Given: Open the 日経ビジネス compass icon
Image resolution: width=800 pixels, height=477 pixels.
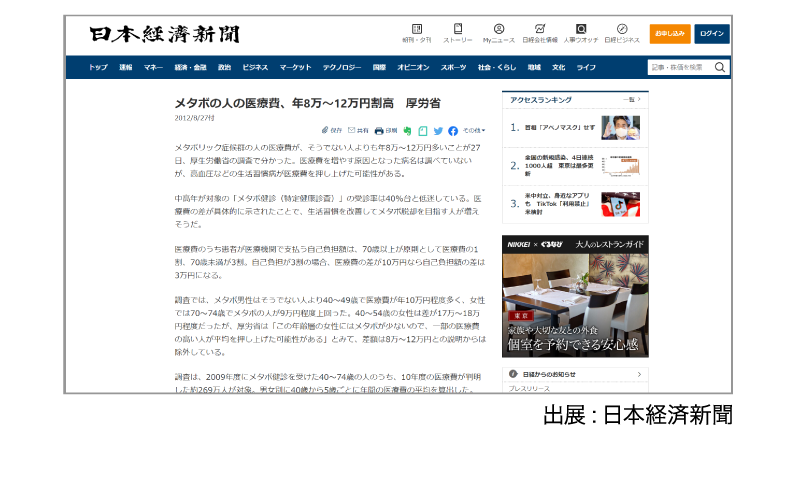Looking at the screenshot, I should tap(622, 29).
